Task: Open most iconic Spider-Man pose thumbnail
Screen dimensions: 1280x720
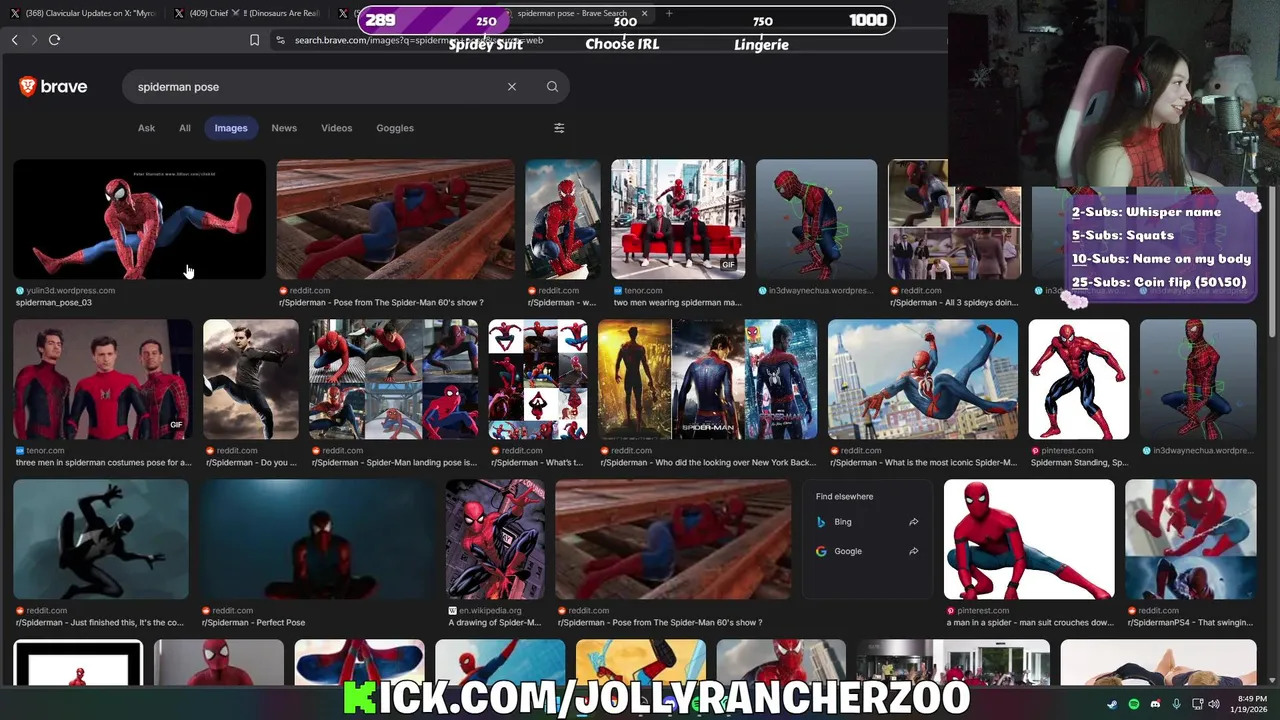Action: tap(923, 379)
